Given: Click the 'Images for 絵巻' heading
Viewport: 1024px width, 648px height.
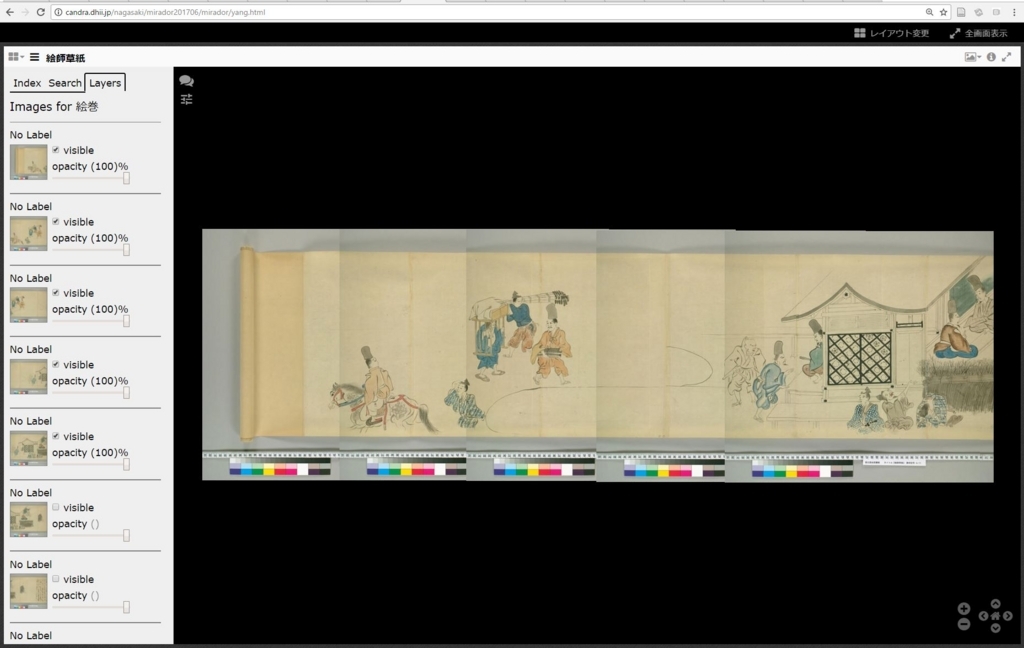Looking at the screenshot, I should tap(54, 106).
